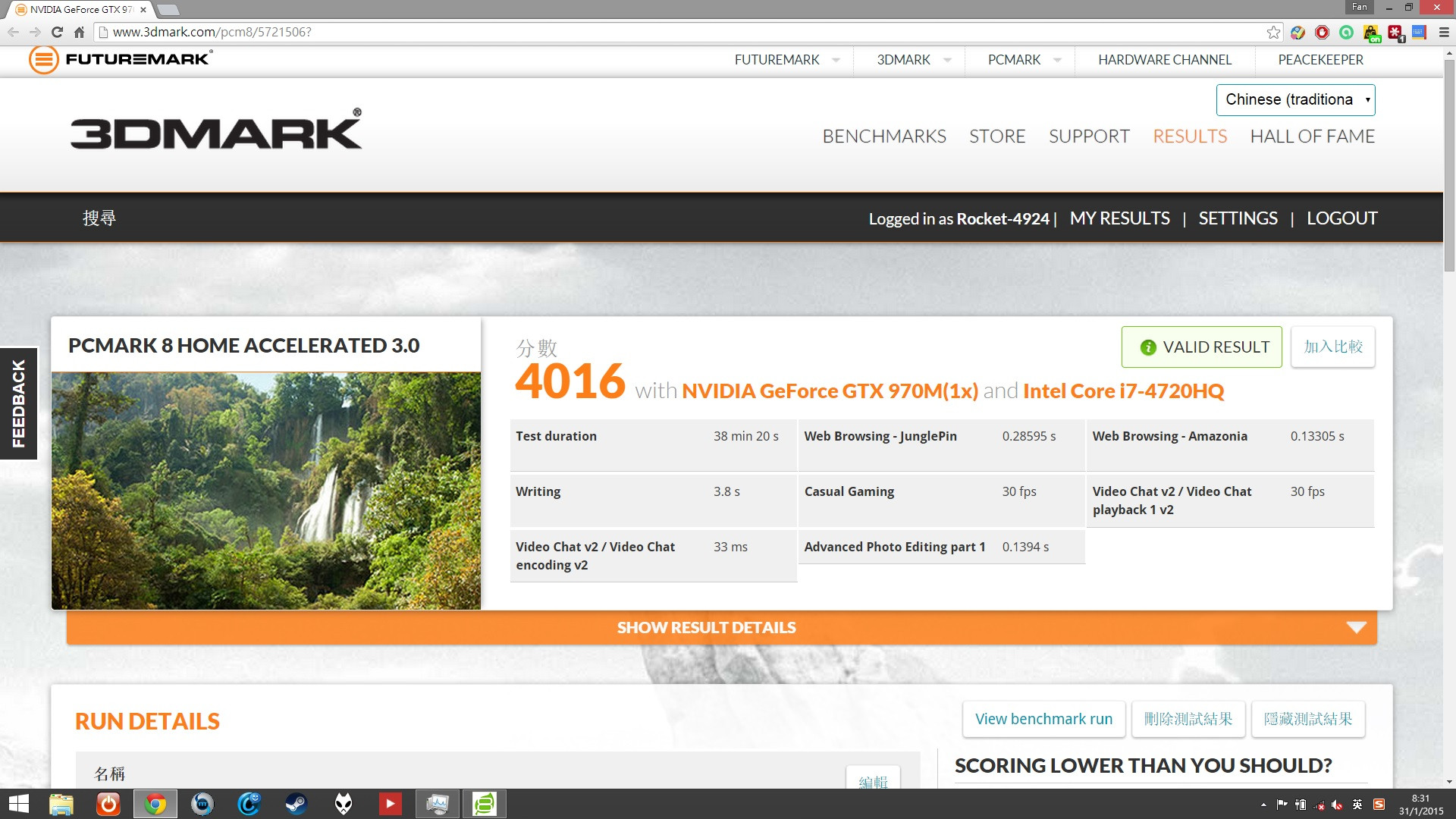Click View benchmark run button

coord(1044,719)
